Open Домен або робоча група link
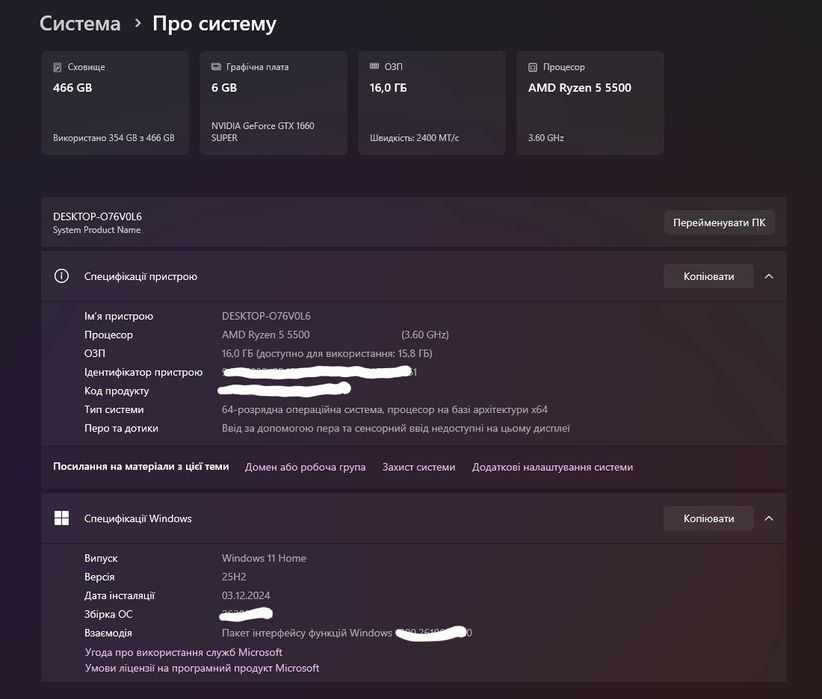 305,467
